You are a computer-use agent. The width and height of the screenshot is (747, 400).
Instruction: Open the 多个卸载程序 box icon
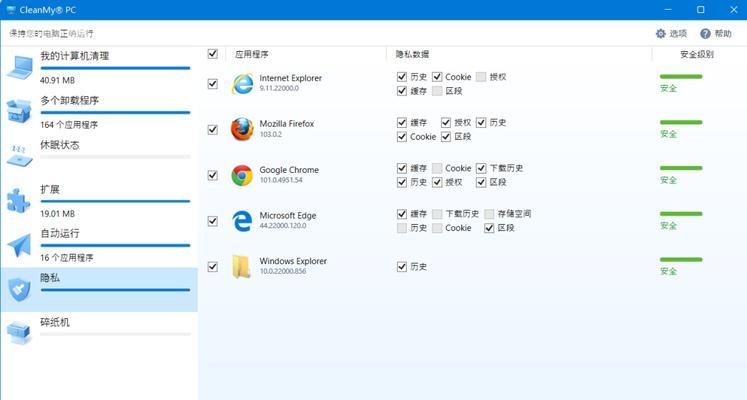(x=19, y=111)
